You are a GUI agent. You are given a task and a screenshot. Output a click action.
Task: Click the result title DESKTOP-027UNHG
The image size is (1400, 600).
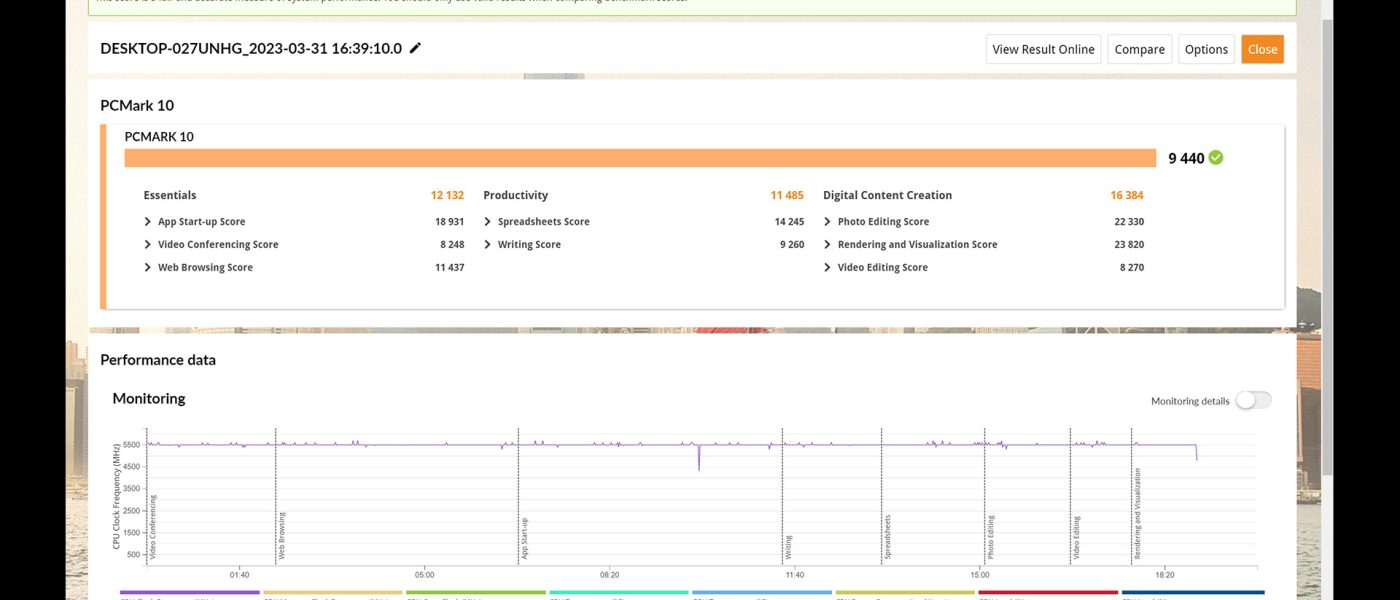pyautogui.click(x=251, y=48)
